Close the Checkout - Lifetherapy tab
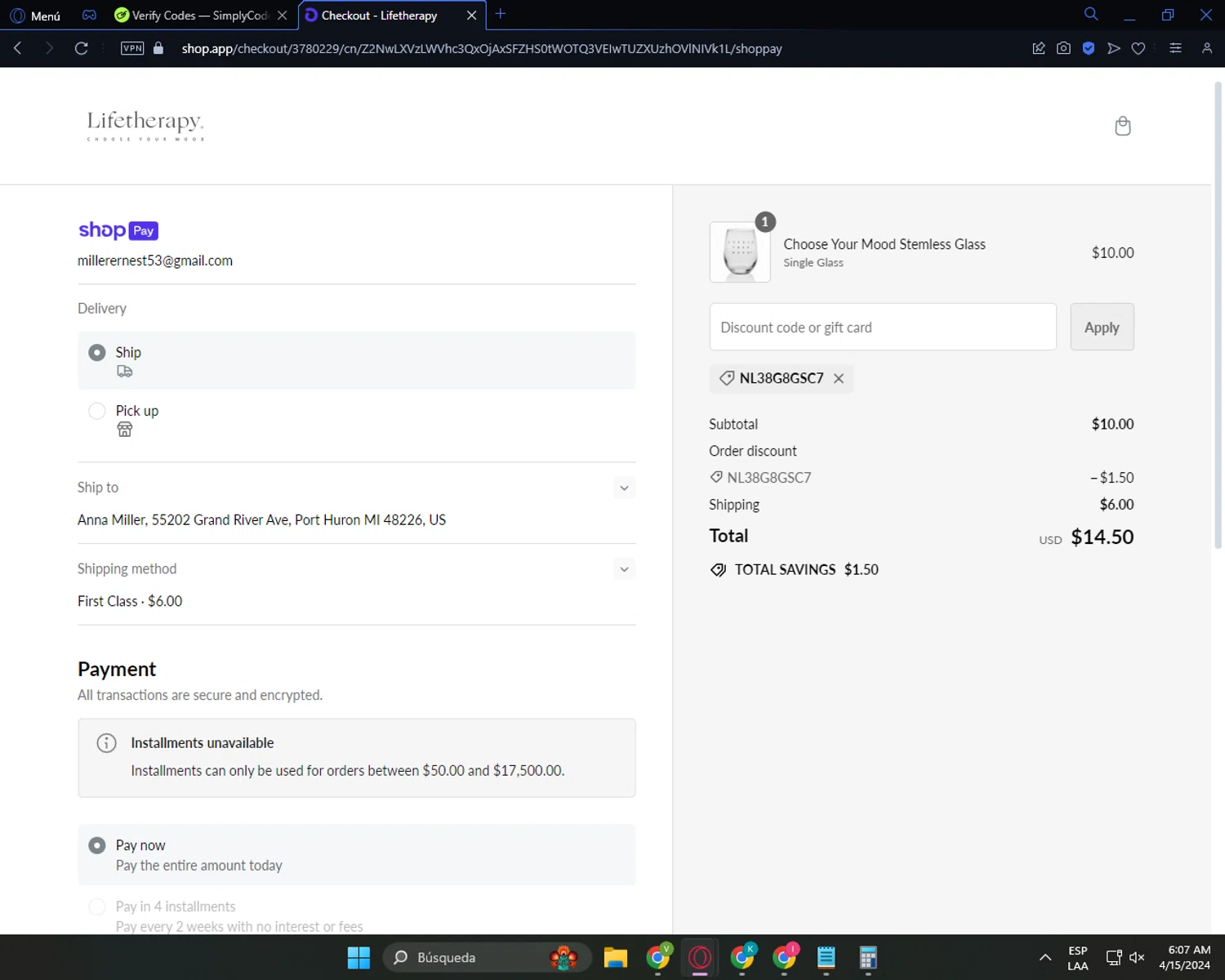 [472, 16]
